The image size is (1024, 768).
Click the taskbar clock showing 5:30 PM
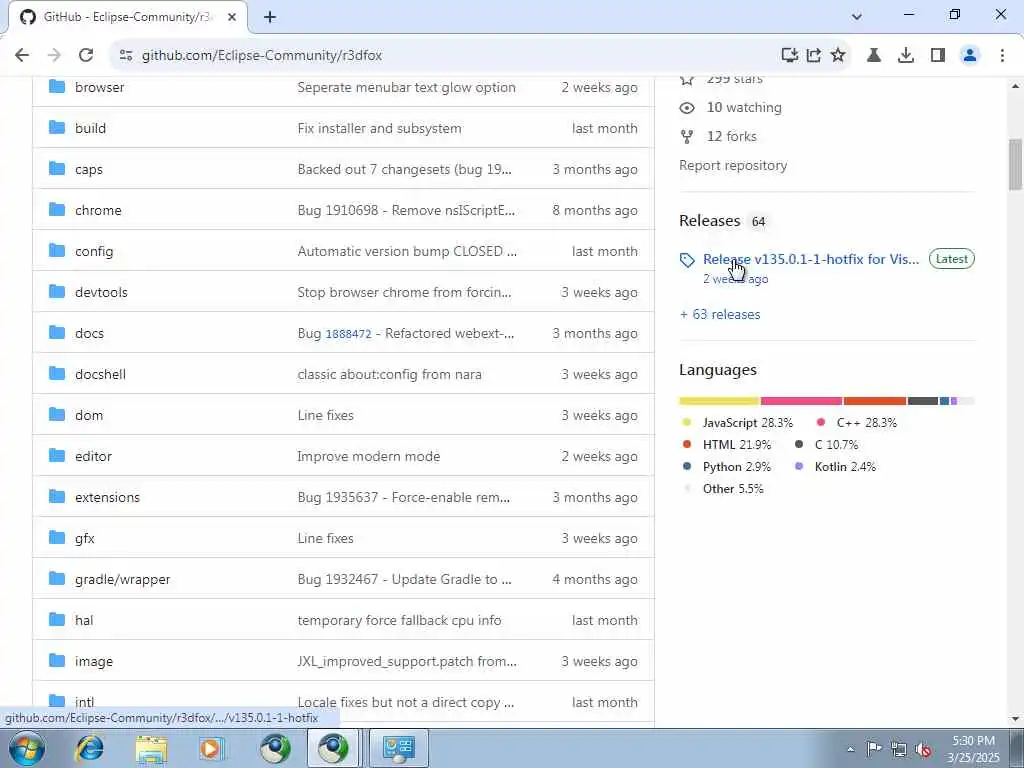(973, 749)
